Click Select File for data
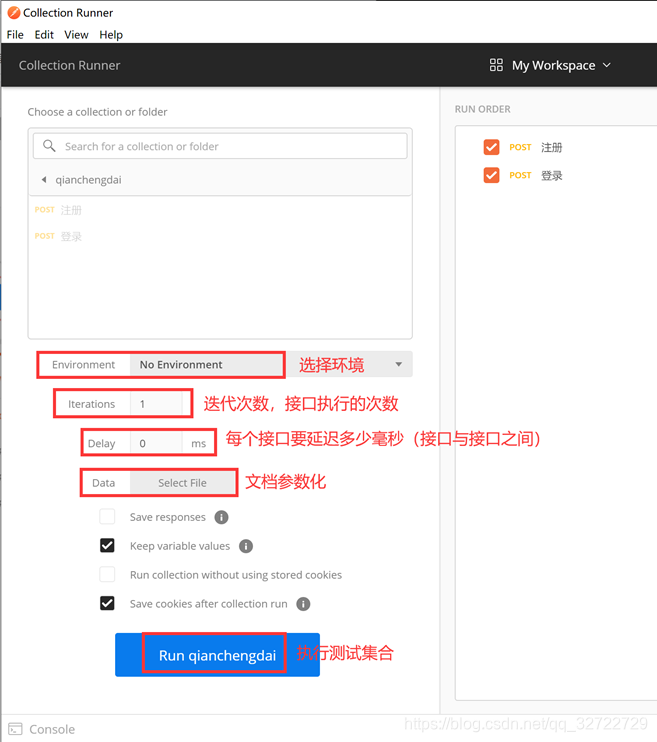 (183, 483)
